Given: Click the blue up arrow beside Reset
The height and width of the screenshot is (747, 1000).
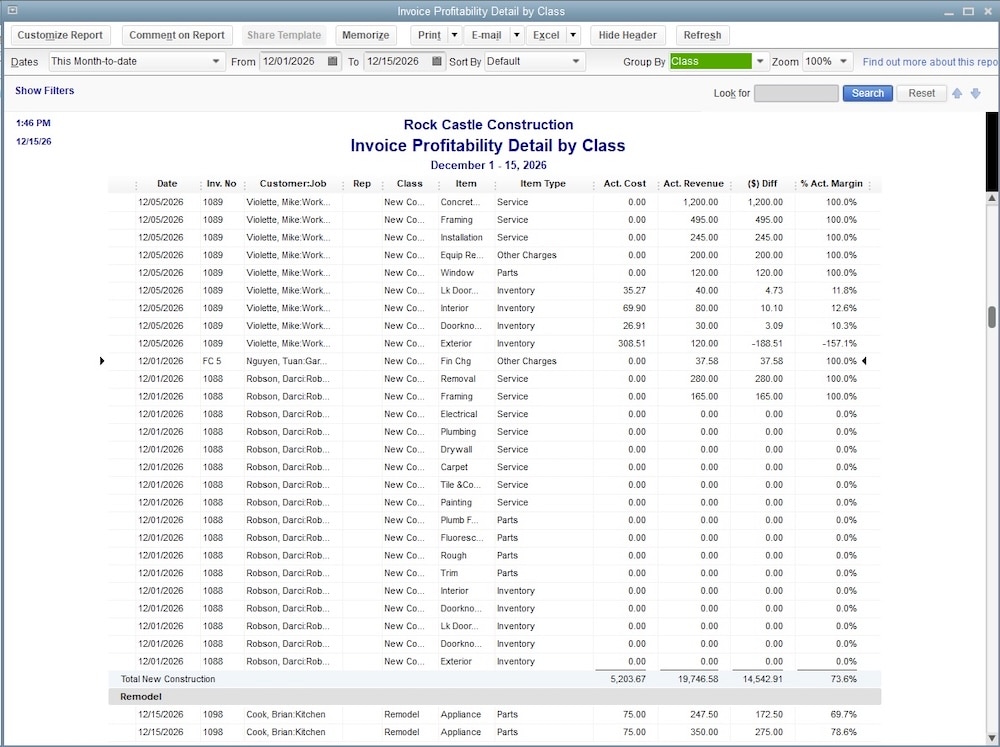Looking at the screenshot, I should pyautogui.click(x=957, y=93).
